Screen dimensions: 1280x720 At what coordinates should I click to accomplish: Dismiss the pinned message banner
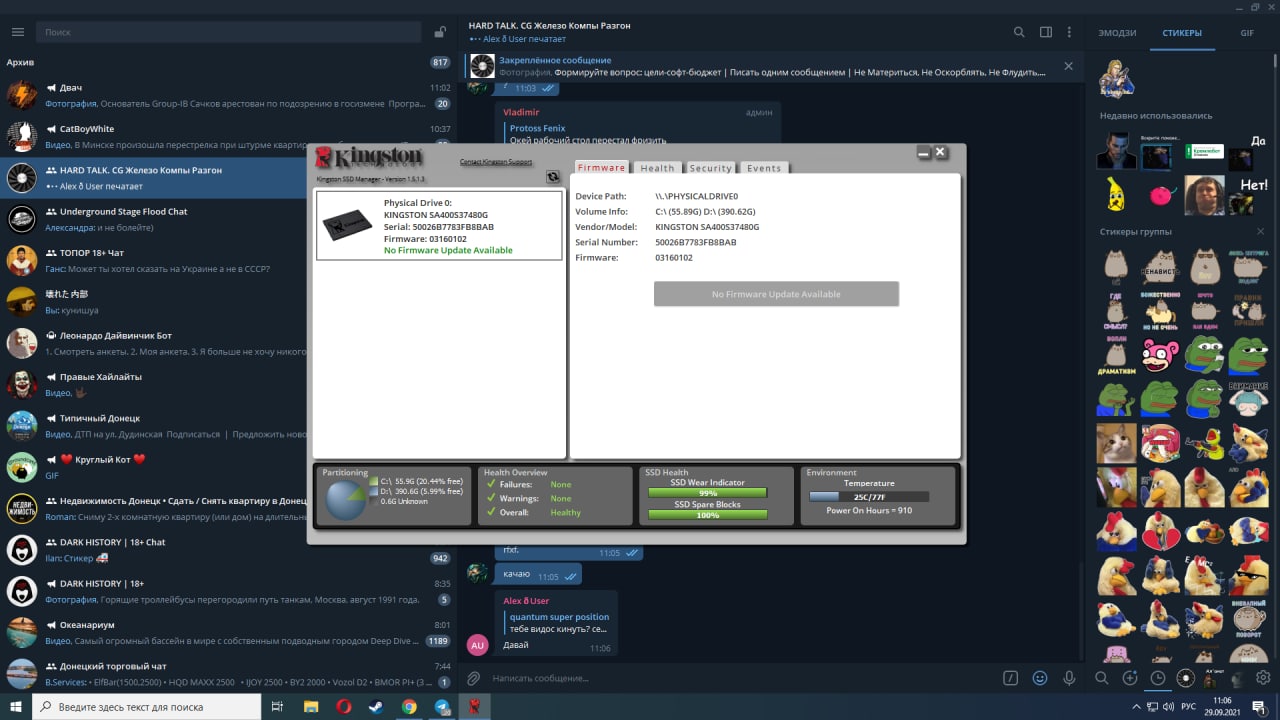1068,66
